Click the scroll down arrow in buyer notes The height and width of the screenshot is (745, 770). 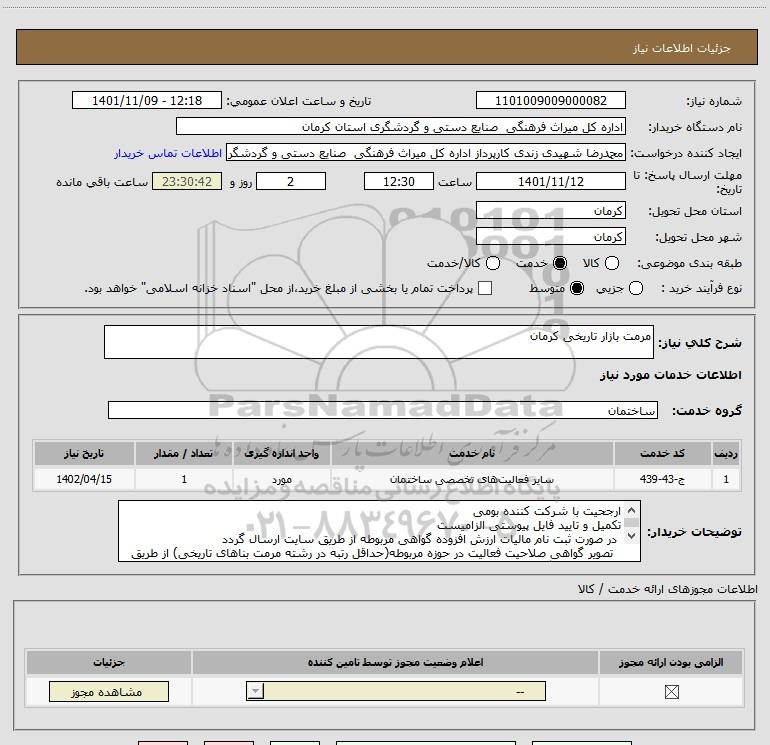(631, 536)
